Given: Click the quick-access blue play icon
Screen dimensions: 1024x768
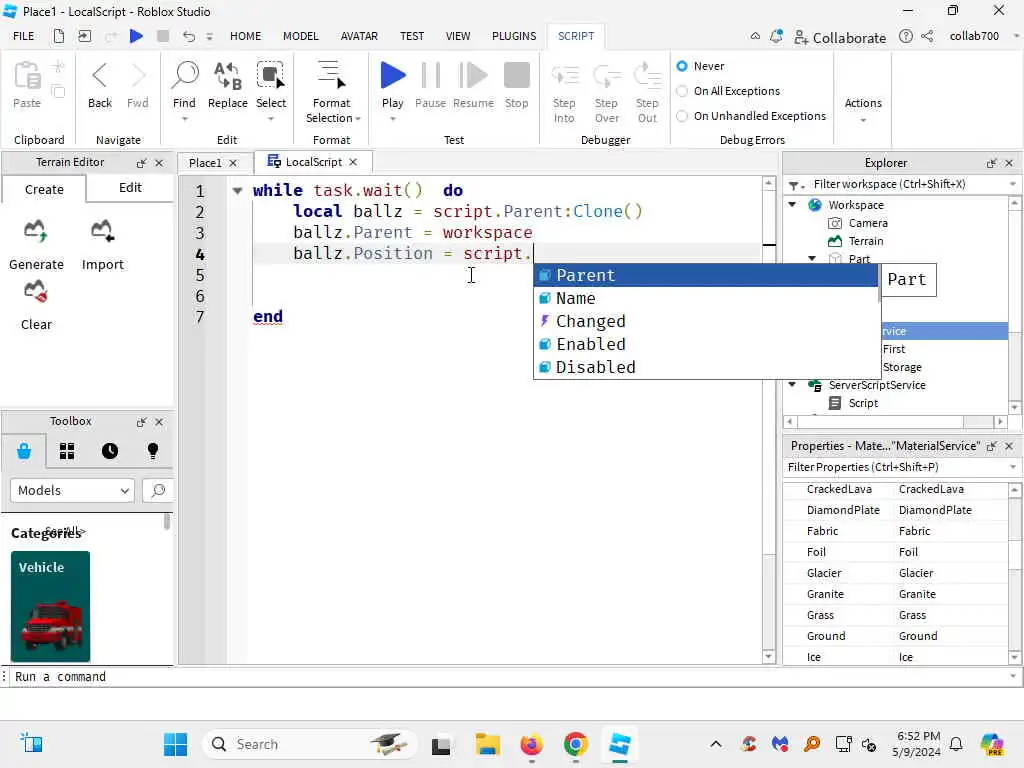Looking at the screenshot, I should [x=136, y=36].
